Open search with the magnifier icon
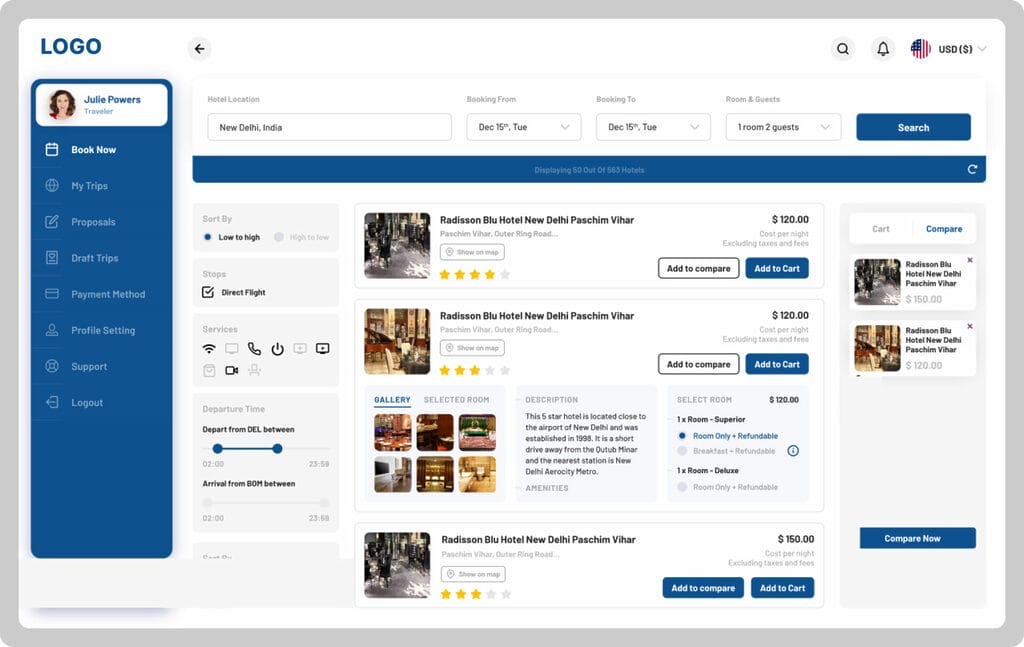1024x647 pixels. (x=843, y=49)
